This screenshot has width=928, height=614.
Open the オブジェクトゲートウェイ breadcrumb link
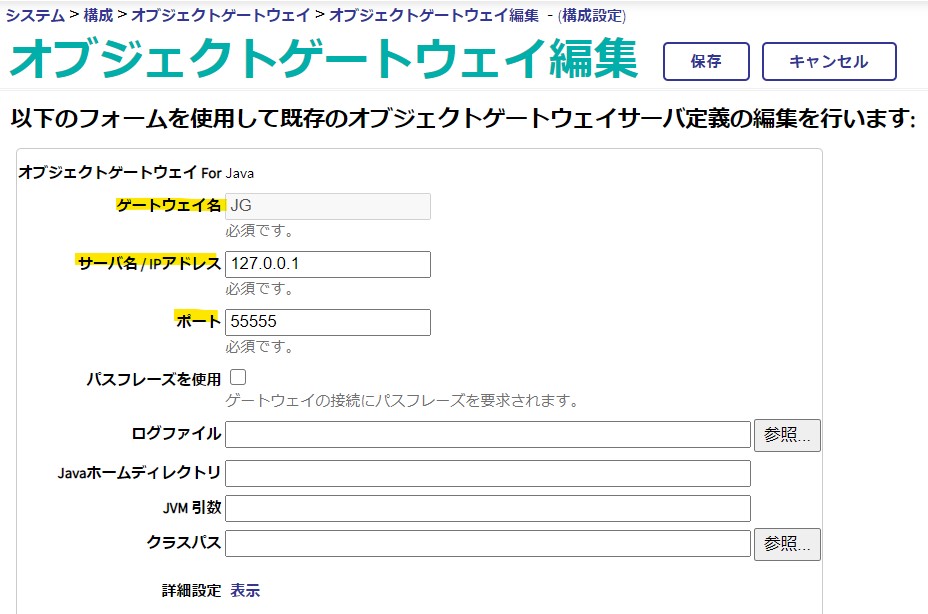[220, 16]
